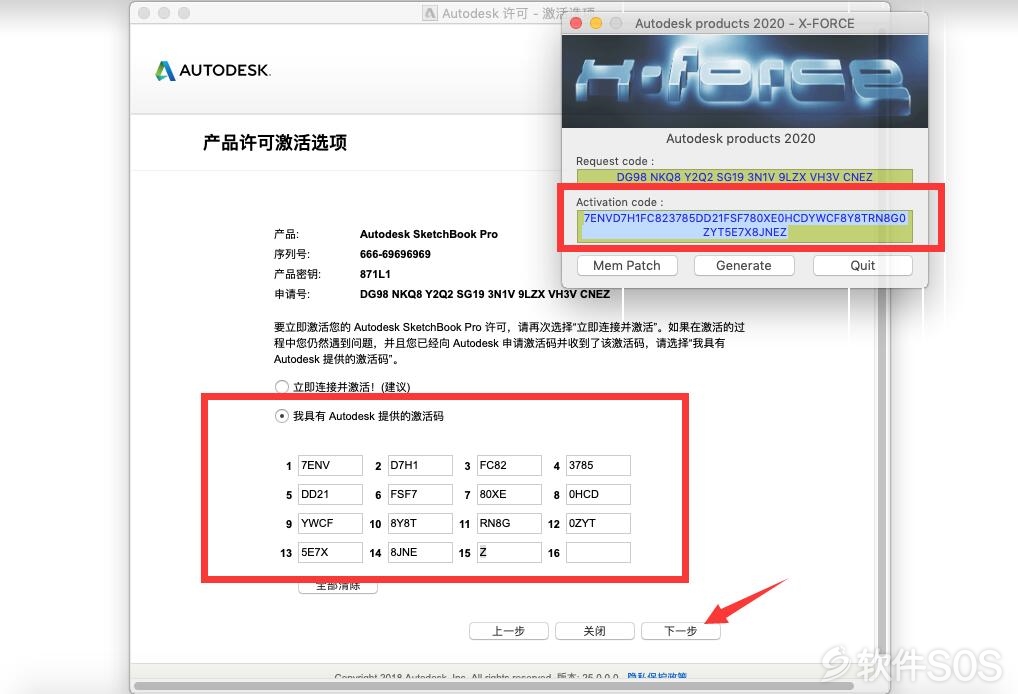This screenshot has width=1018, height=694.
Task: Click activation field 4 containing 3785
Action: [x=598, y=465]
